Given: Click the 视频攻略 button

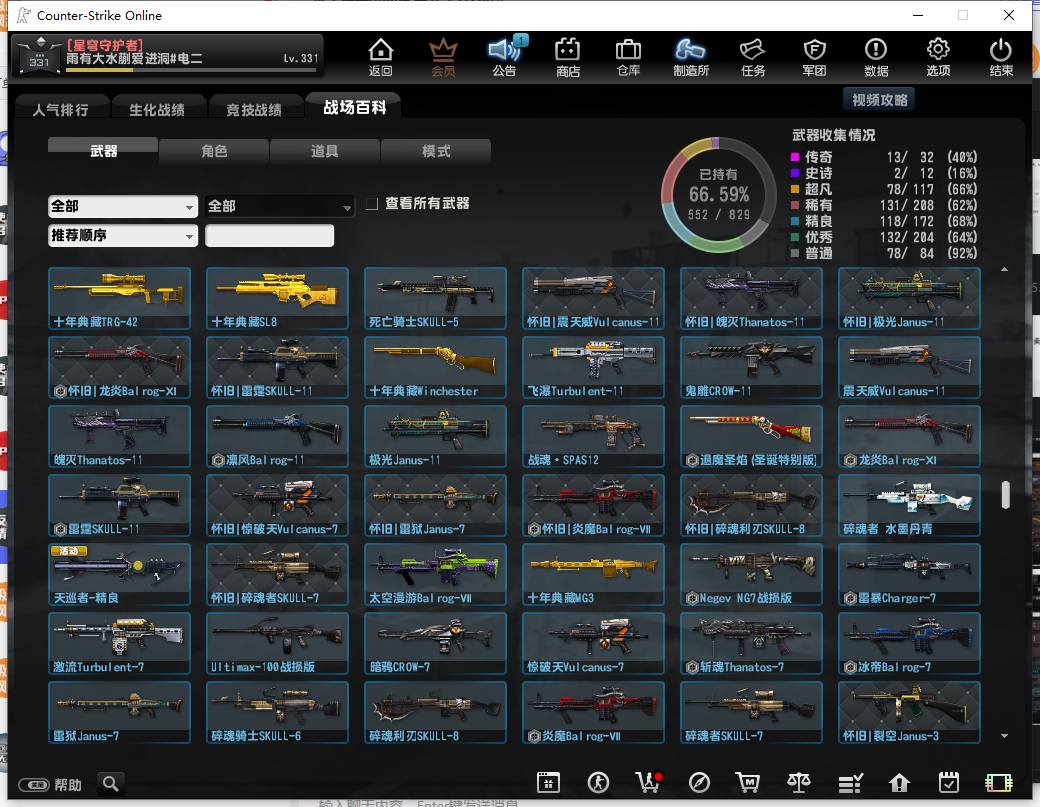Looking at the screenshot, I should pyautogui.click(x=879, y=100).
